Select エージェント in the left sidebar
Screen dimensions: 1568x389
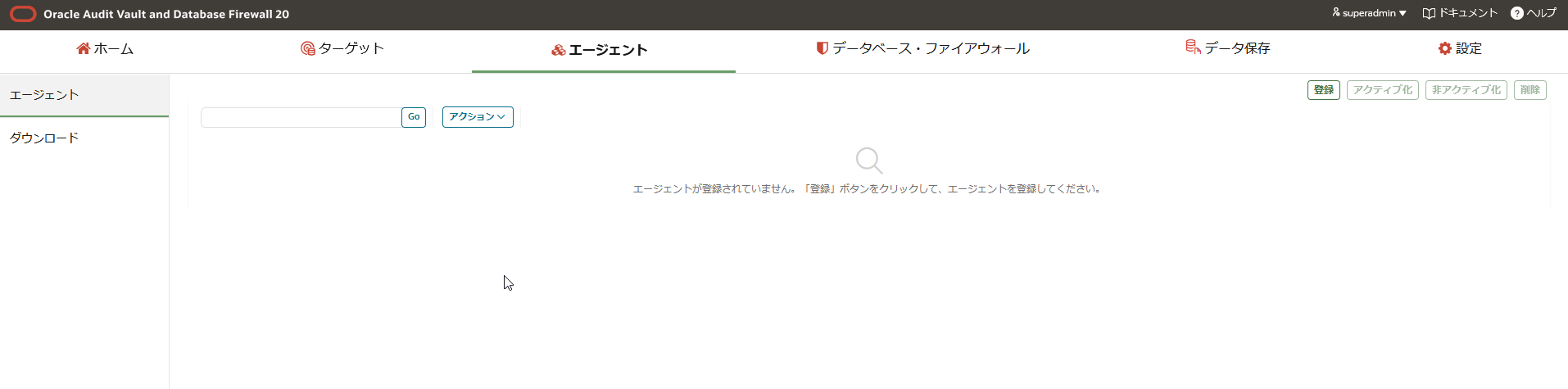[x=84, y=95]
